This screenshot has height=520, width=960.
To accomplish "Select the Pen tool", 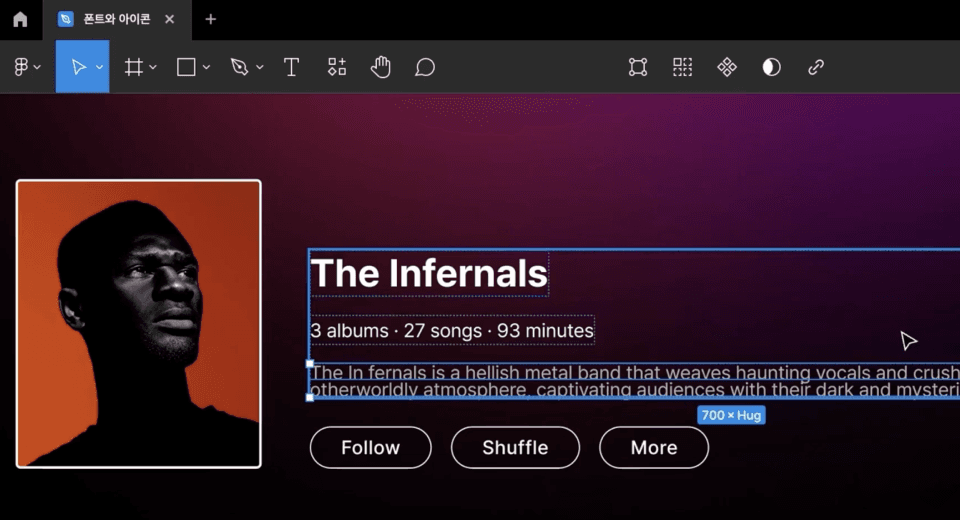I will [239, 67].
